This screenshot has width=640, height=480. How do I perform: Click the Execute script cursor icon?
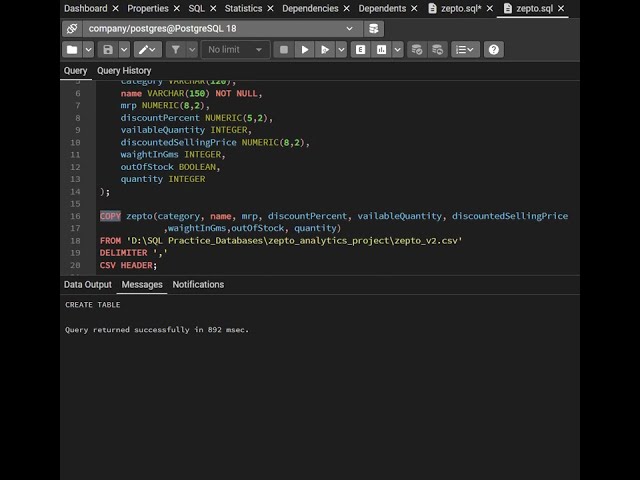(x=325, y=50)
